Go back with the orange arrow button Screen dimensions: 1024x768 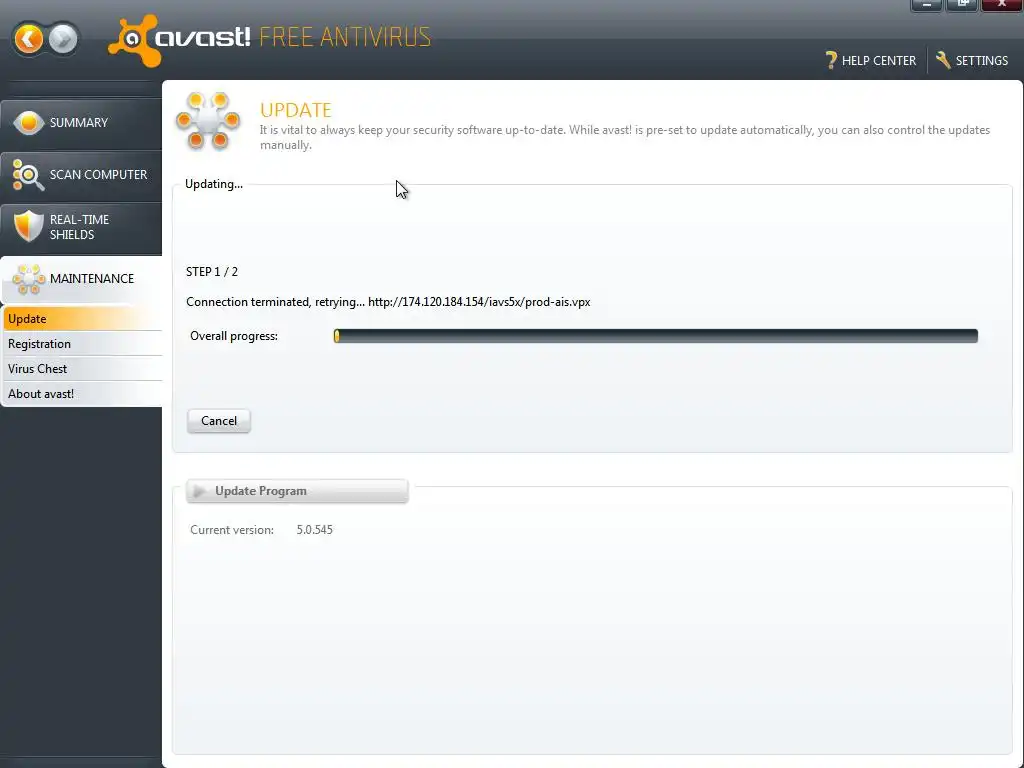pos(28,39)
